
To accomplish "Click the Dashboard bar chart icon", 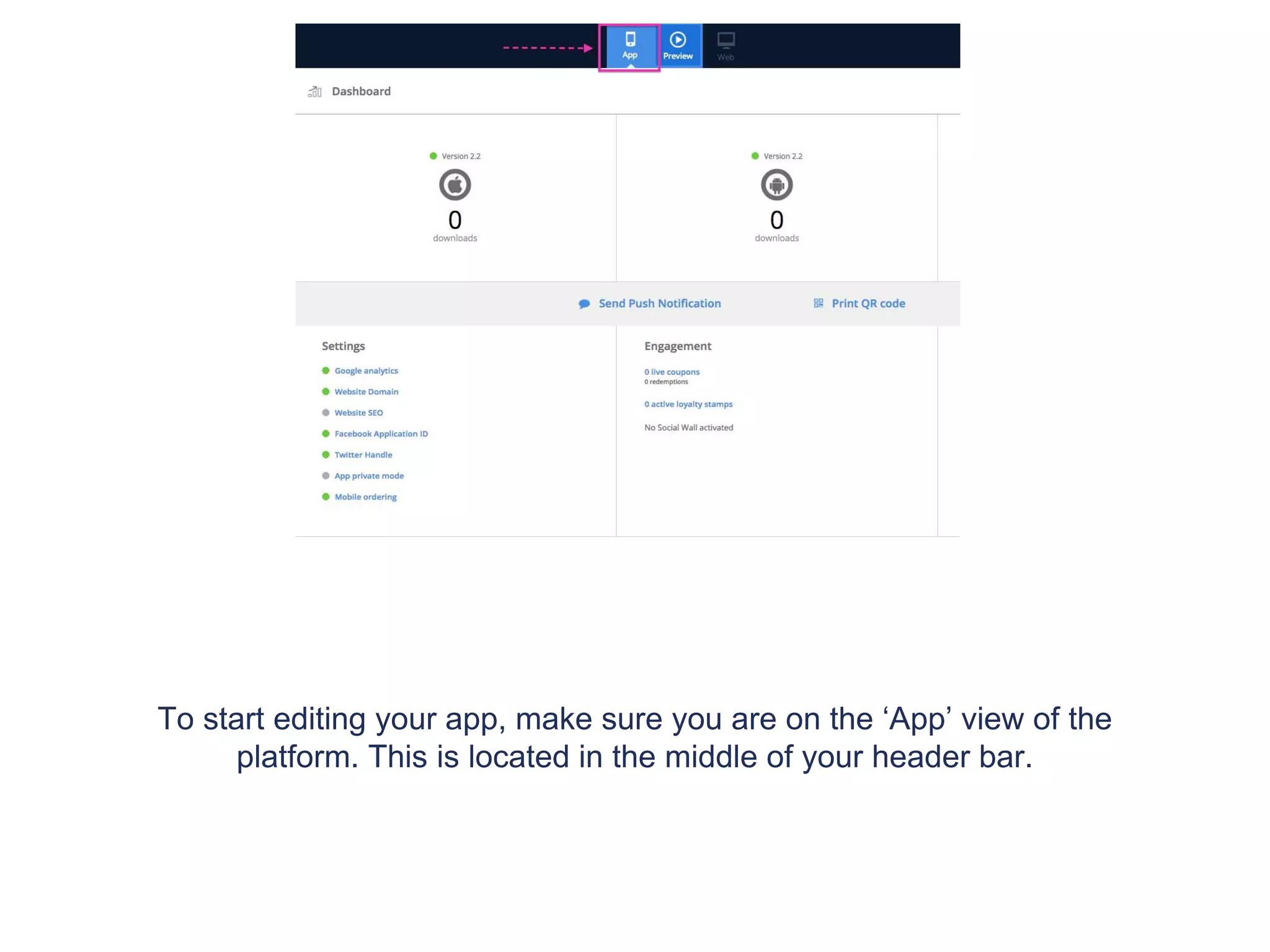I will pos(315,92).
